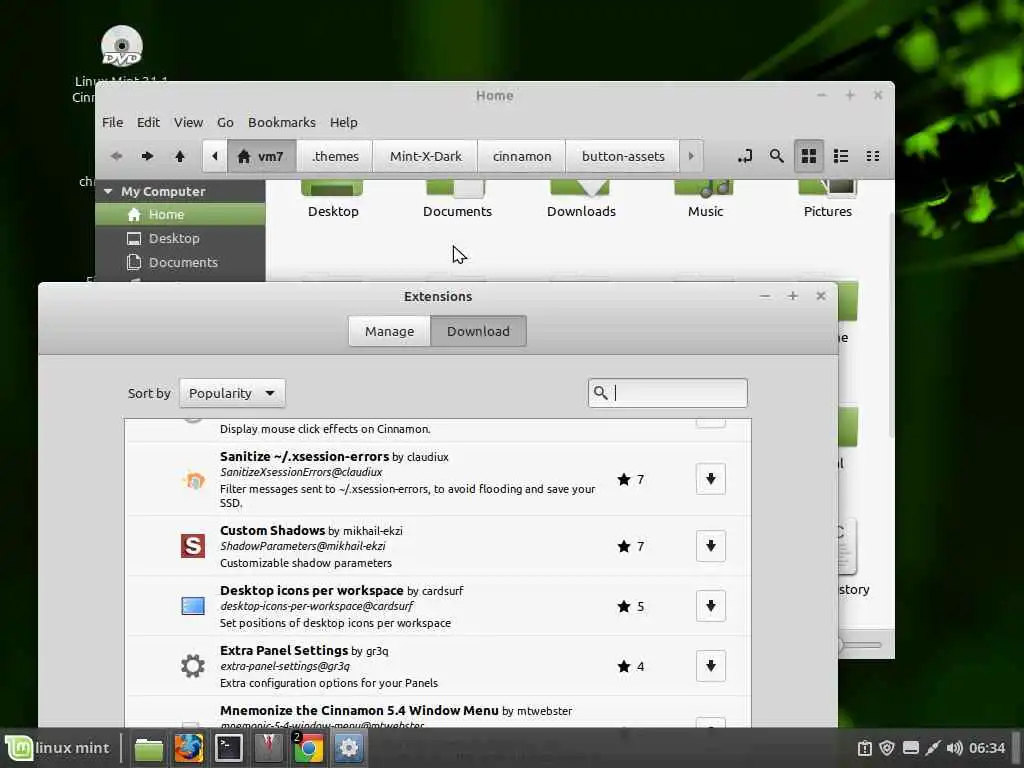
Task: Click Mint-X-Dark path button
Action: pyautogui.click(x=426, y=156)
